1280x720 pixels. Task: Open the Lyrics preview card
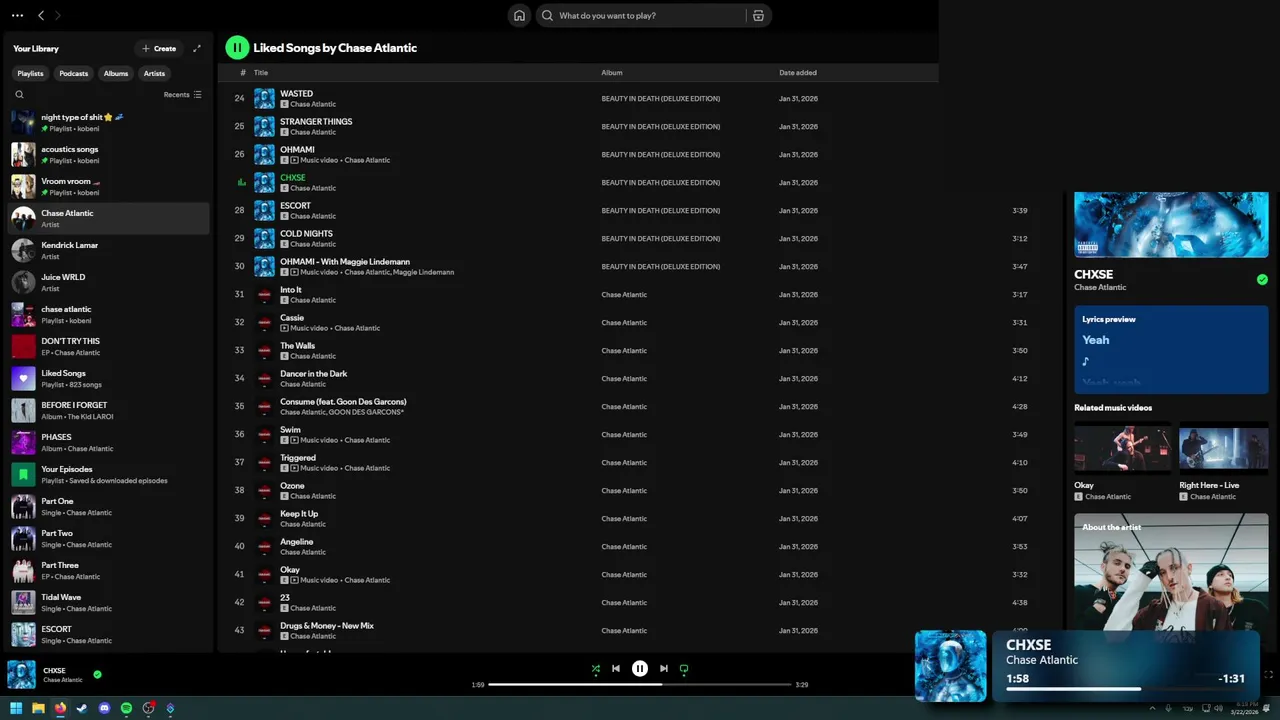[1171, 348]
